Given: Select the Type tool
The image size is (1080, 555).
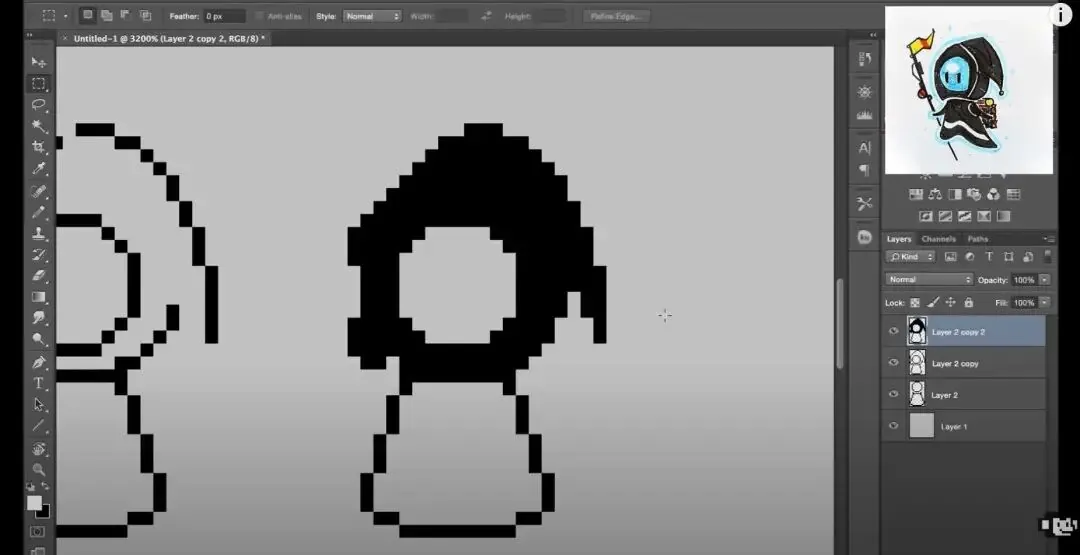Looking at the screenshot, I should [39, 384].
